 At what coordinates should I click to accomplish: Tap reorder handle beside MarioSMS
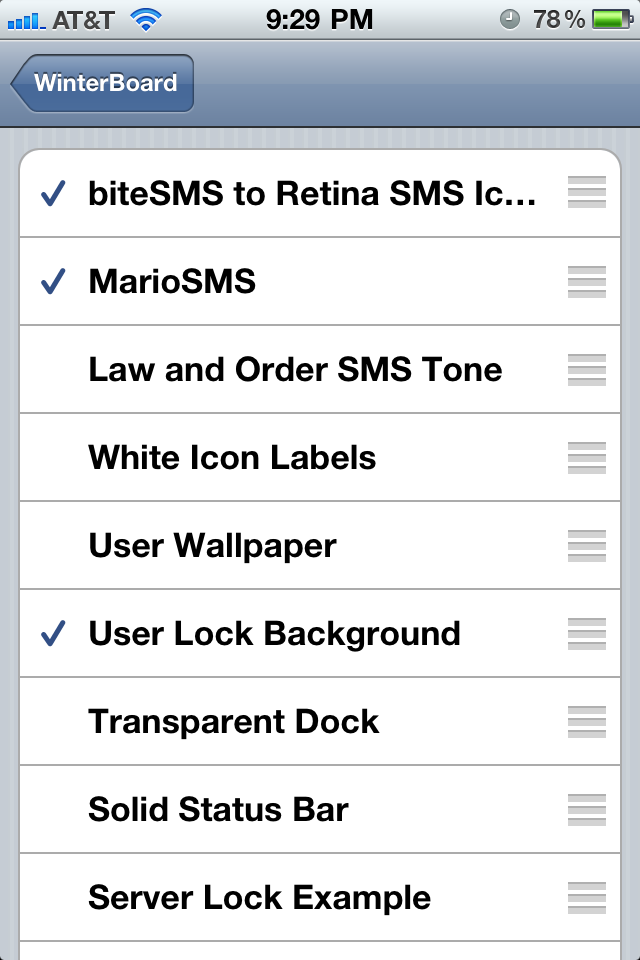(587, 282)
